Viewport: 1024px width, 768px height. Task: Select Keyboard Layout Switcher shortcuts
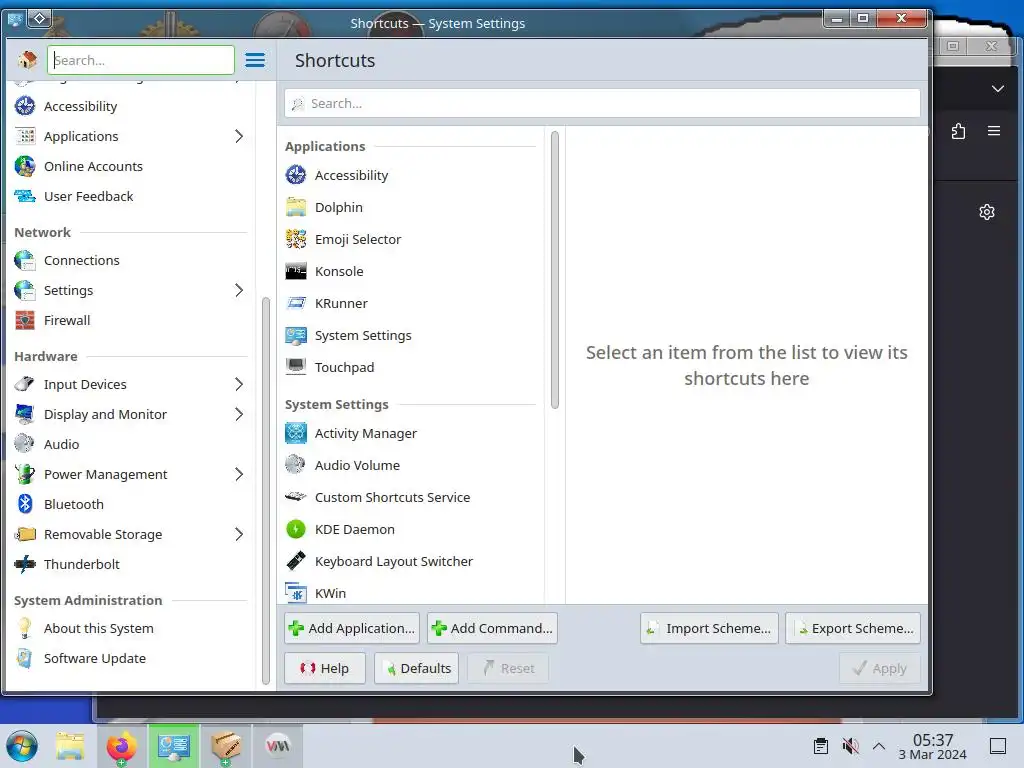pyautogui.click(x=411, y=561)
